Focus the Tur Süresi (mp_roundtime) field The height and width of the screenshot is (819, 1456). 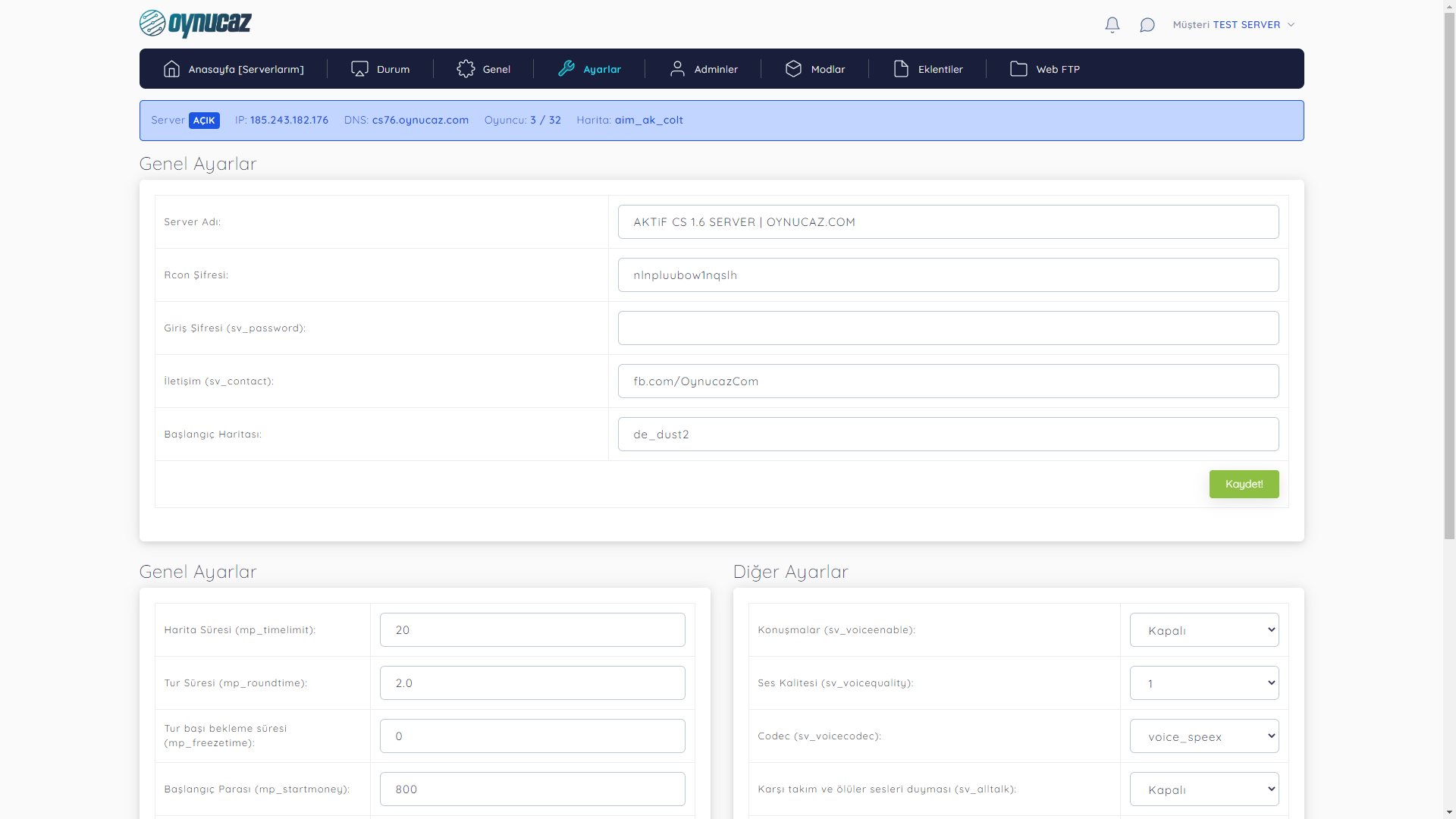(x=532, y=683)
